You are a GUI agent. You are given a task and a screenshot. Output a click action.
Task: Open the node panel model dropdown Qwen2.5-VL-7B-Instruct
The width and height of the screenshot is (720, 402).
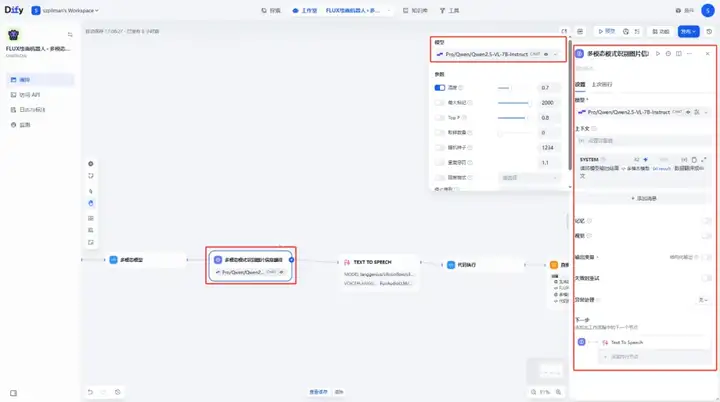click(643, 112)
